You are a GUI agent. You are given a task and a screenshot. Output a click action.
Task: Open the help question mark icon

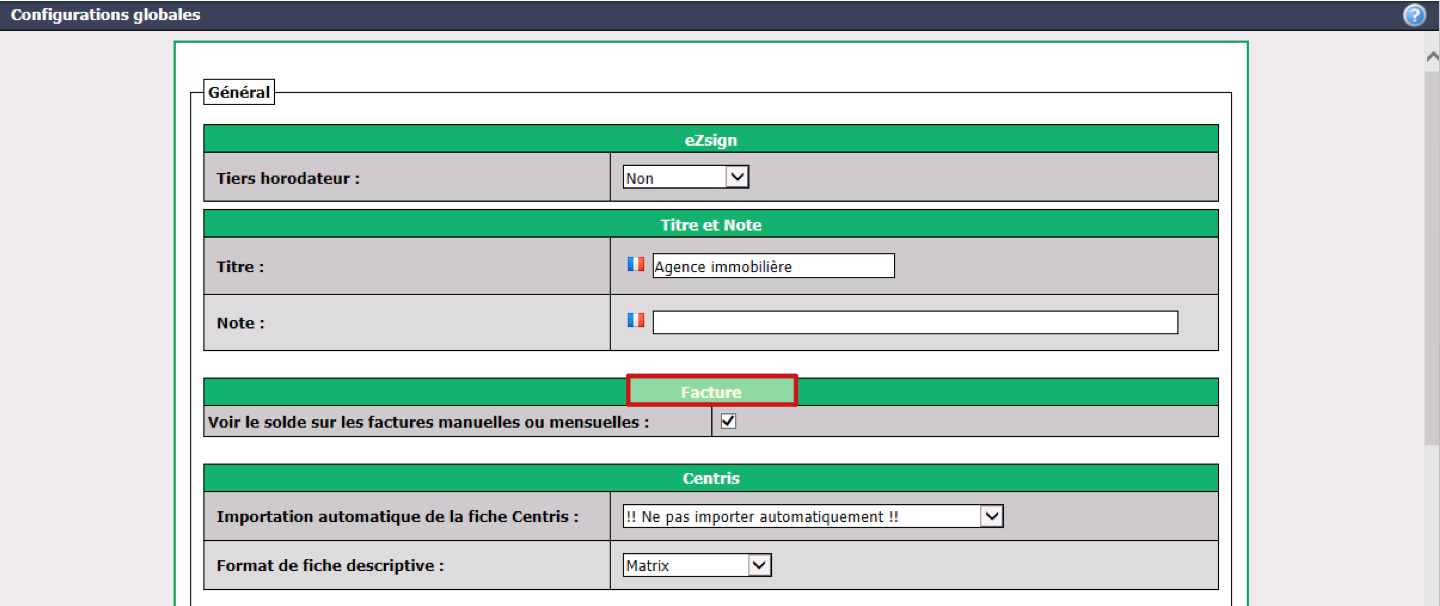tap(1414, 15)
